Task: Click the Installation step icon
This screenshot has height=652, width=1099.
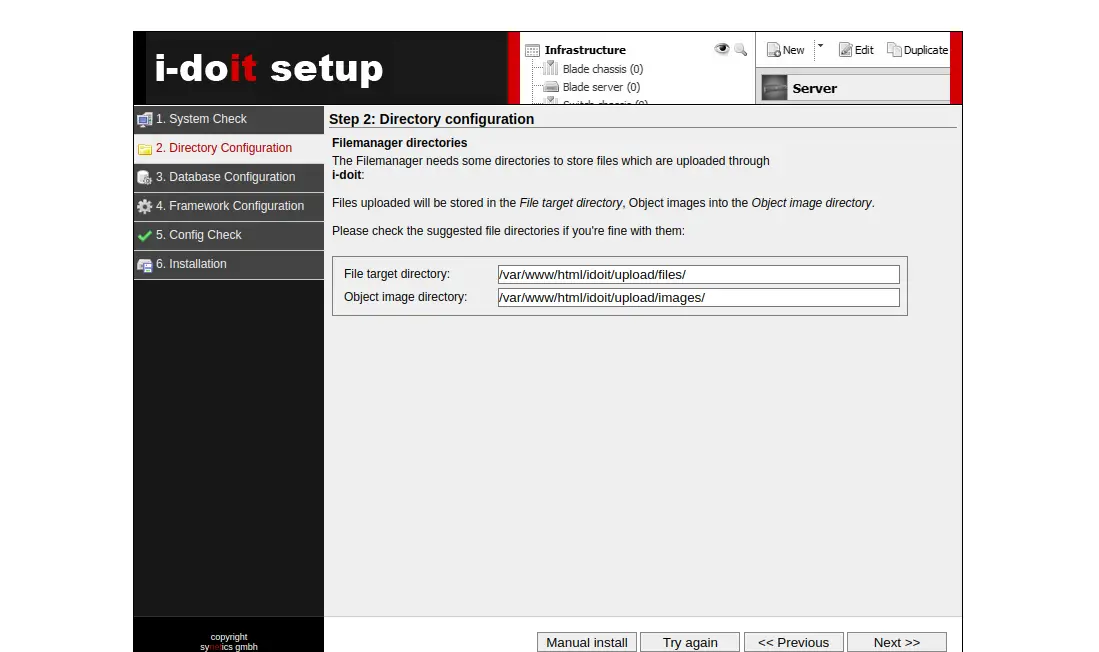Action: (x=144, y=265)
